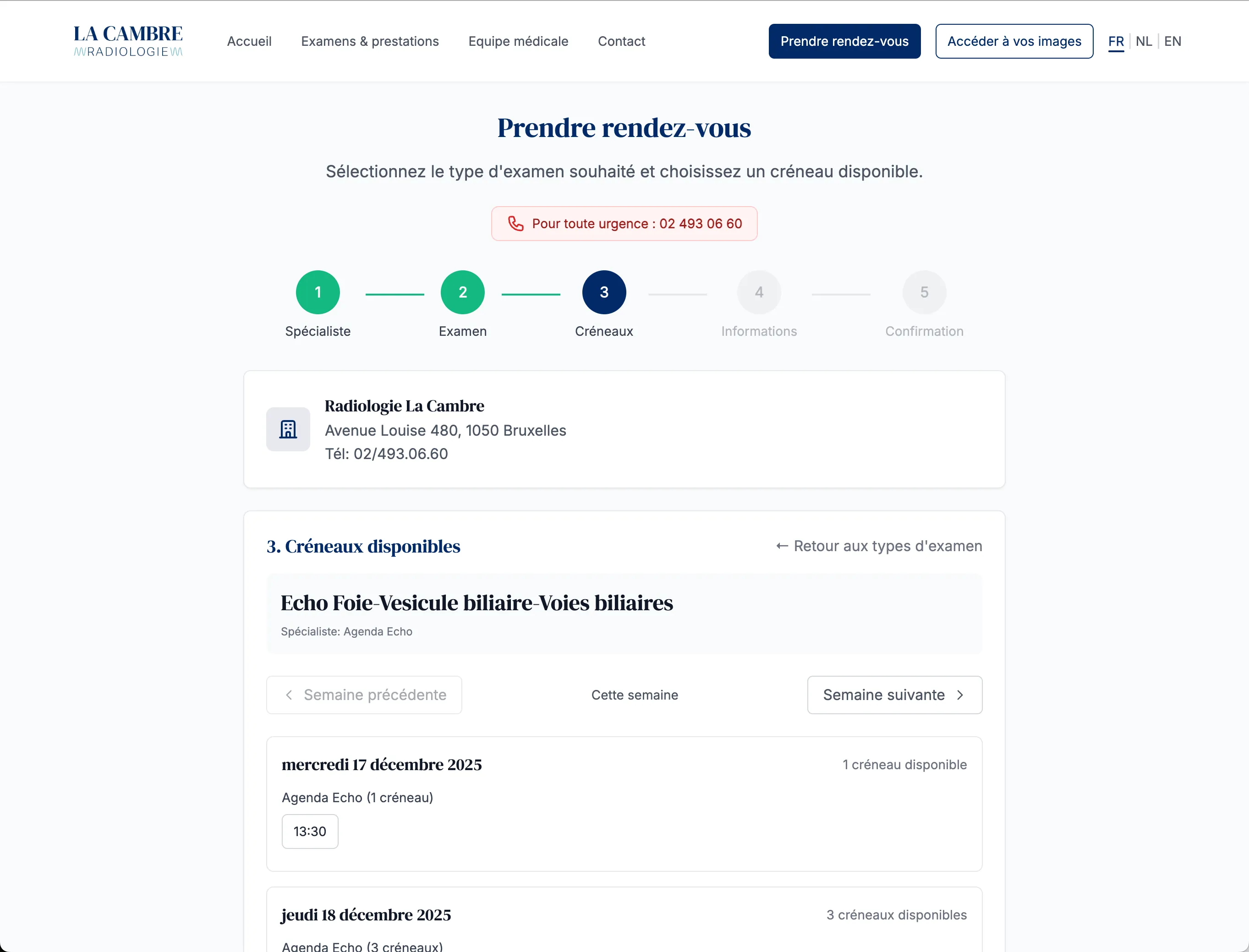Viewport: 1249px width, 952px height.
Task: Click the progress line between steps 2 and 3
Action: [x=531, y=294]
